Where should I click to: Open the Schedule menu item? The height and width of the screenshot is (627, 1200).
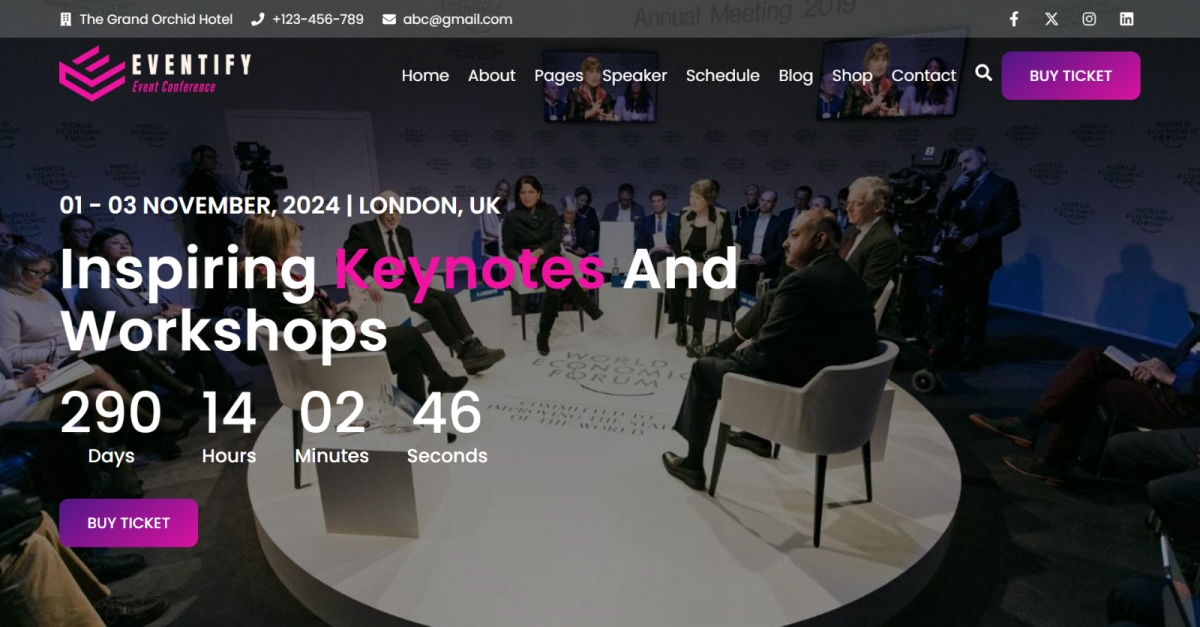click(x=723, y=76)
